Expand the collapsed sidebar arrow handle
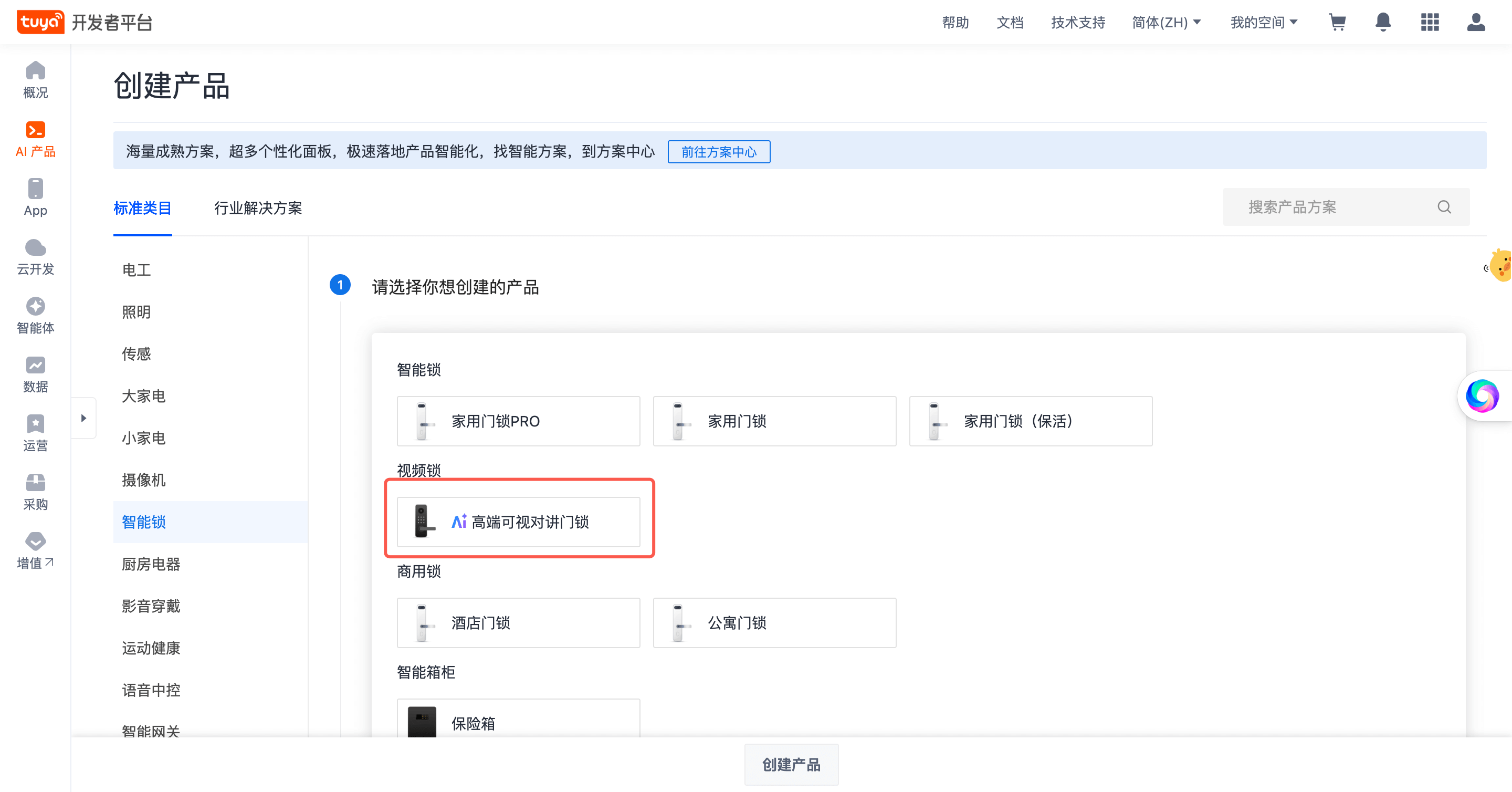The height and width of the screenshot is (792, 1512). tap(83, 418)
